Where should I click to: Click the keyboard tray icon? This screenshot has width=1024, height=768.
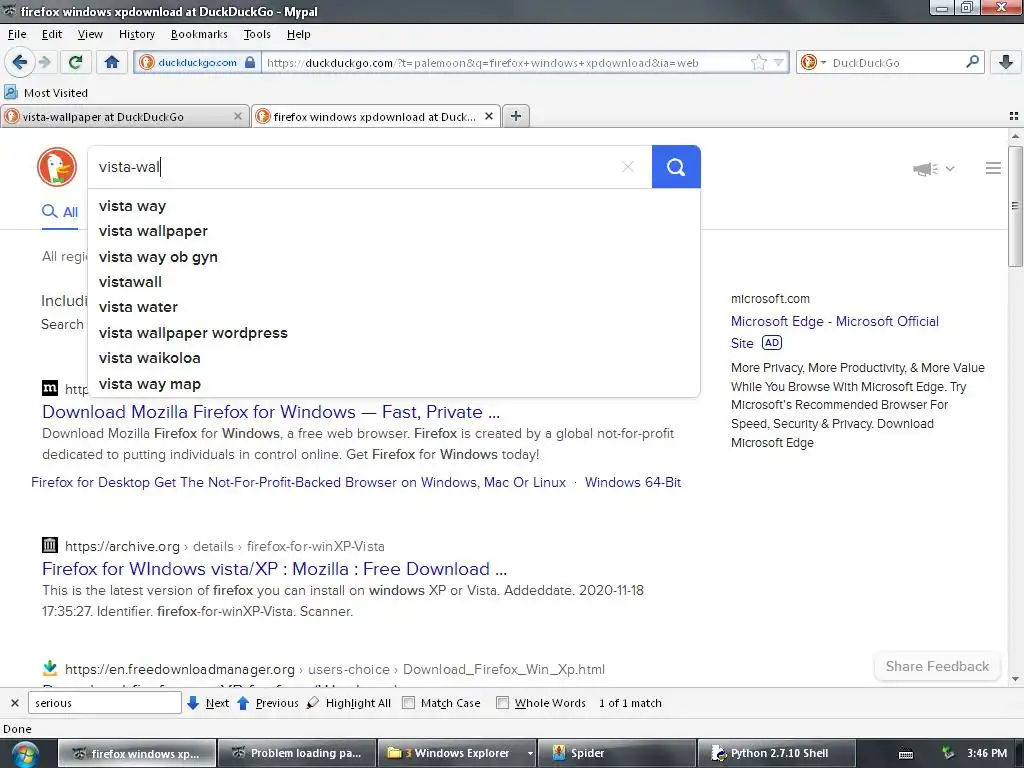click(x=906, y=754)
